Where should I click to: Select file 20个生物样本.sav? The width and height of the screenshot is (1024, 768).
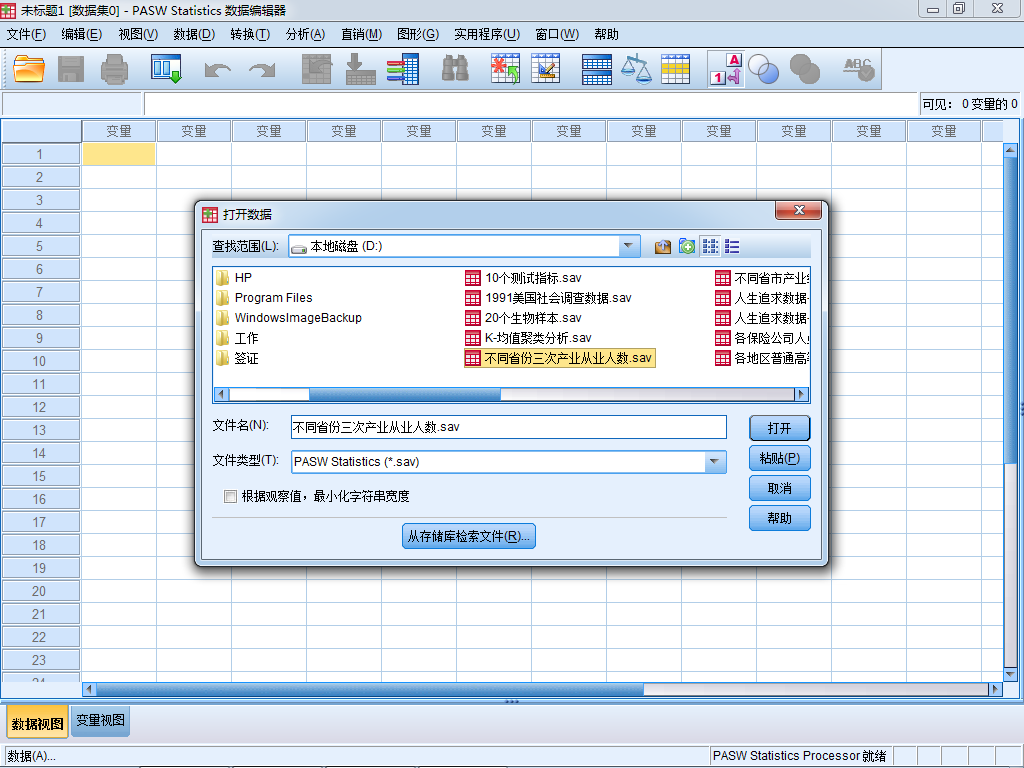pos(524,319)
